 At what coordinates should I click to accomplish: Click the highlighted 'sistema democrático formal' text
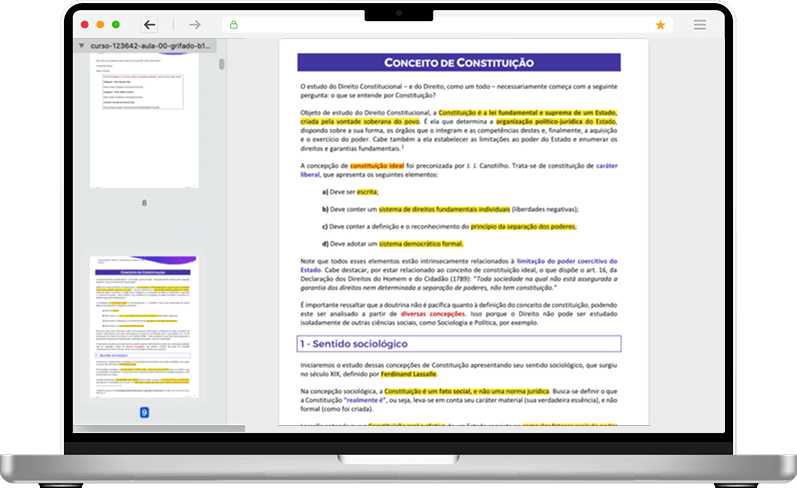pyautogui.click(x=421, y=243)
